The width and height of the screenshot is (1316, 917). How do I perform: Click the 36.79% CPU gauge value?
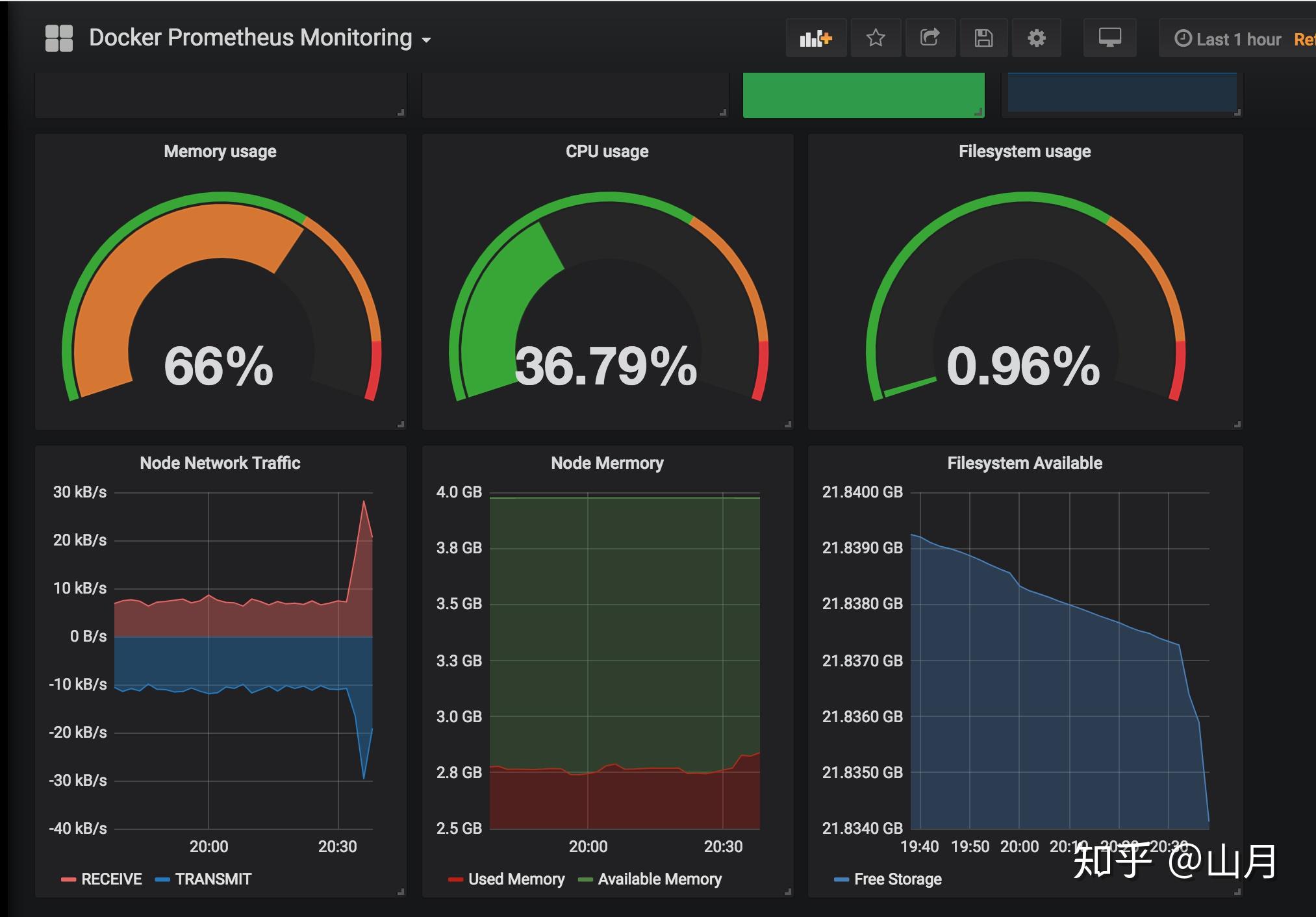pos(606,366)
